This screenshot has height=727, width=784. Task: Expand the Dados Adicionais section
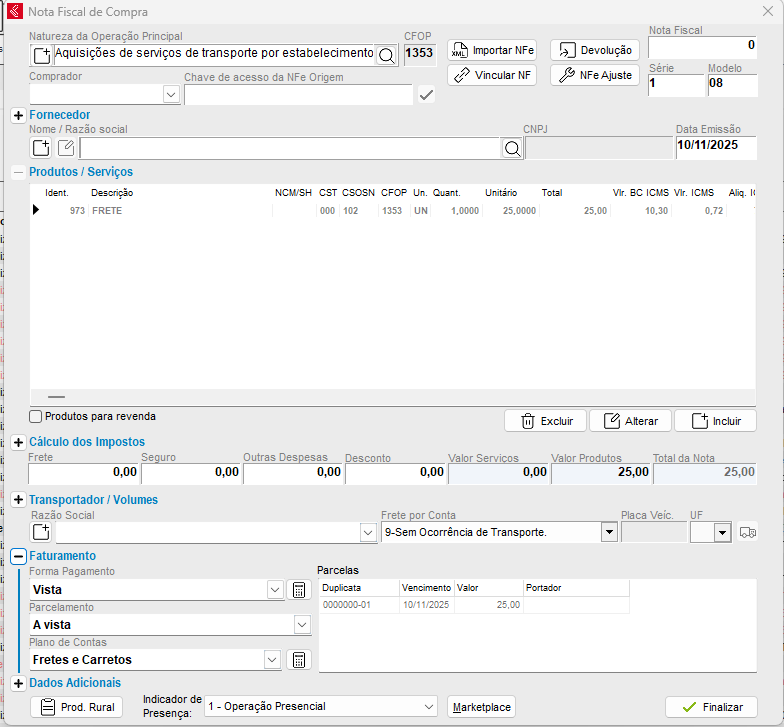(18, 683)
